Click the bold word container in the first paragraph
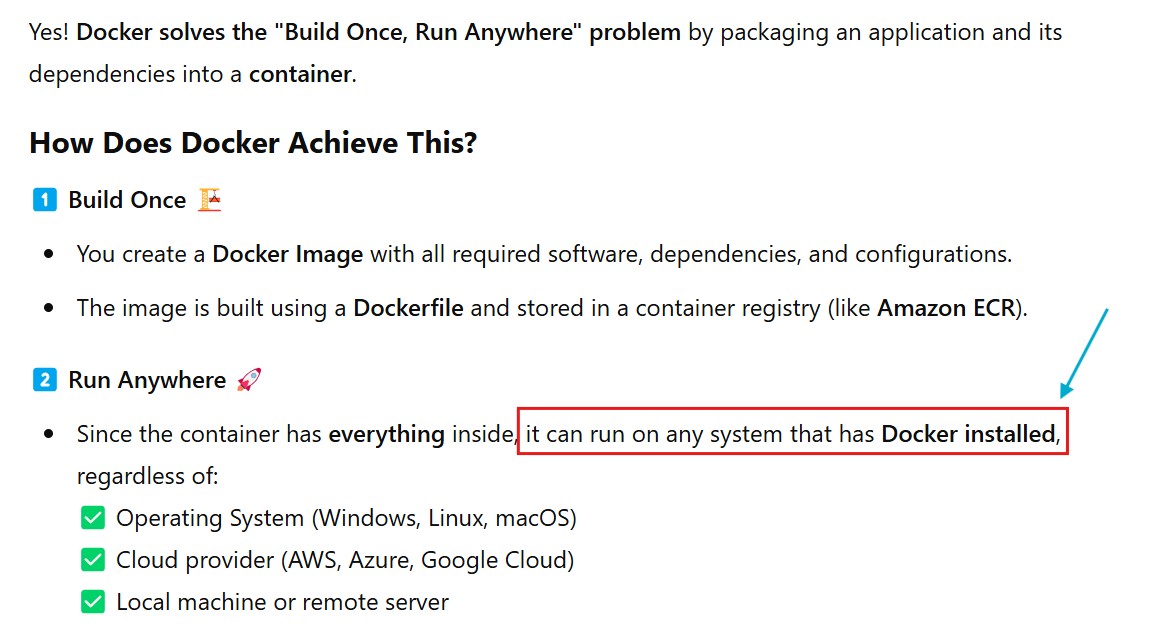1166x631 pixels. click(x=300, y=74)
